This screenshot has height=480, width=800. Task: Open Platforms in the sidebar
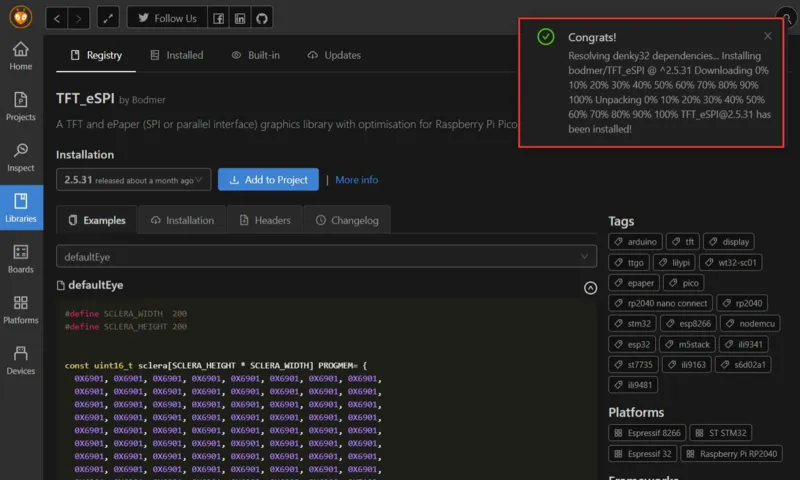pos(21,309)
